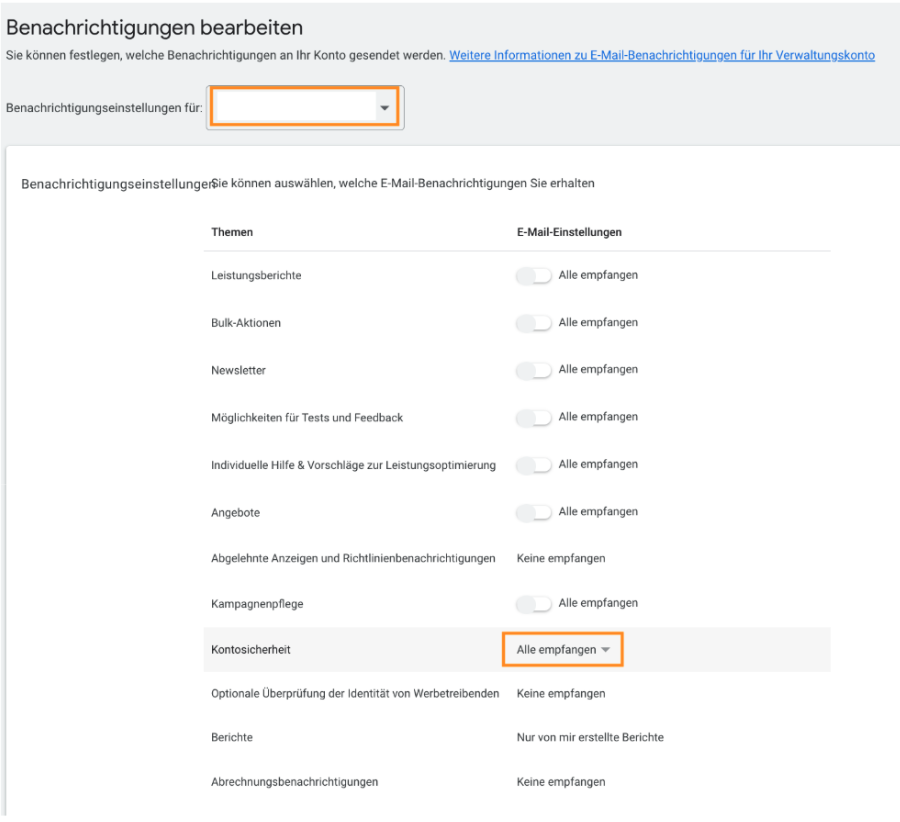Enable Möglichkeiten für Tests und Feedback switch
This screenshot has height=822, width=900.
click(x=533, y=417)
